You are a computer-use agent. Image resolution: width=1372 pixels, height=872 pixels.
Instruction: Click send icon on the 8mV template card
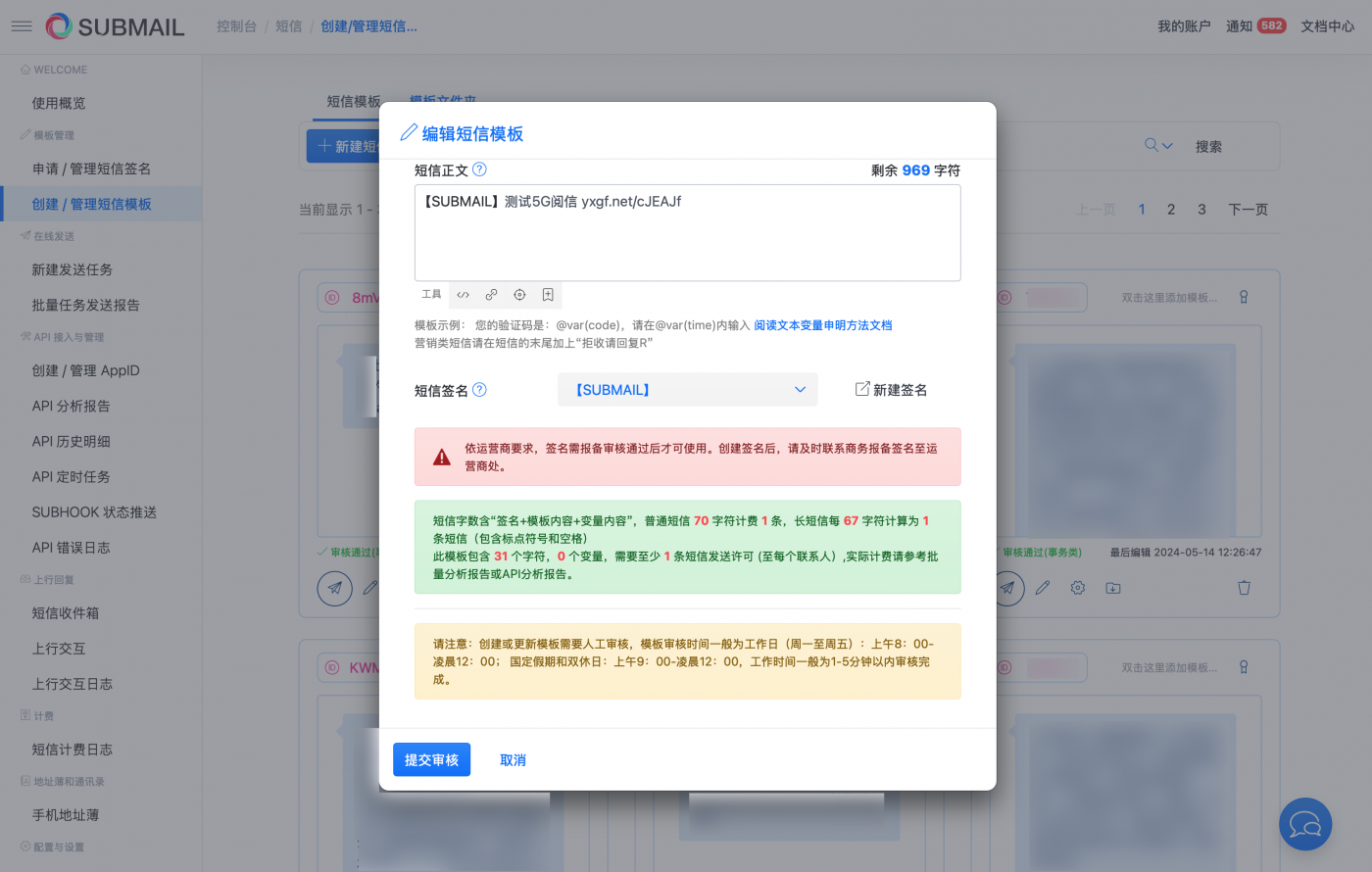click(334, 588)
